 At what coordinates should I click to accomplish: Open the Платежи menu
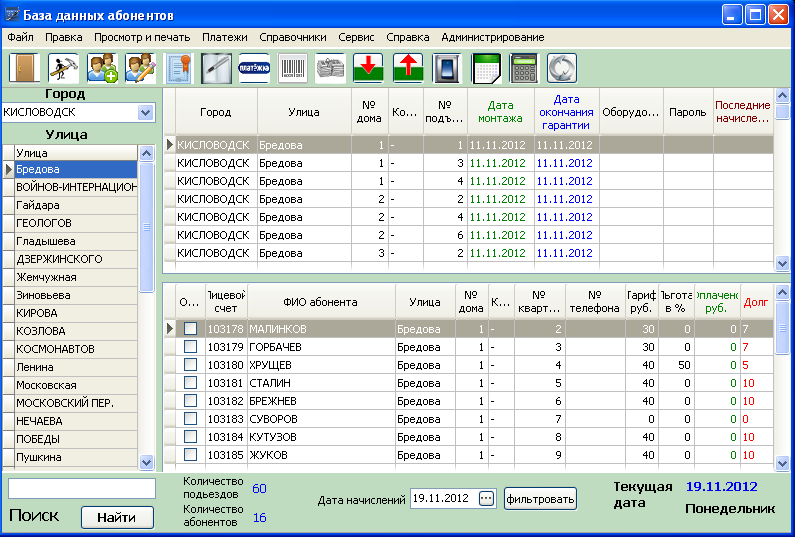225,37
